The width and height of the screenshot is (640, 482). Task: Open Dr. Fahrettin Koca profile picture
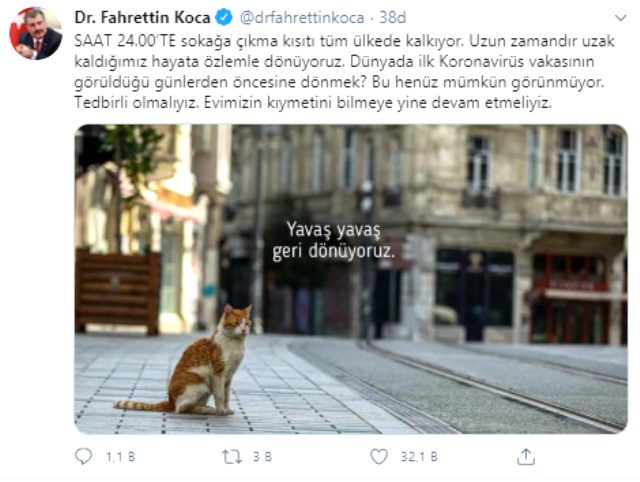36,33
